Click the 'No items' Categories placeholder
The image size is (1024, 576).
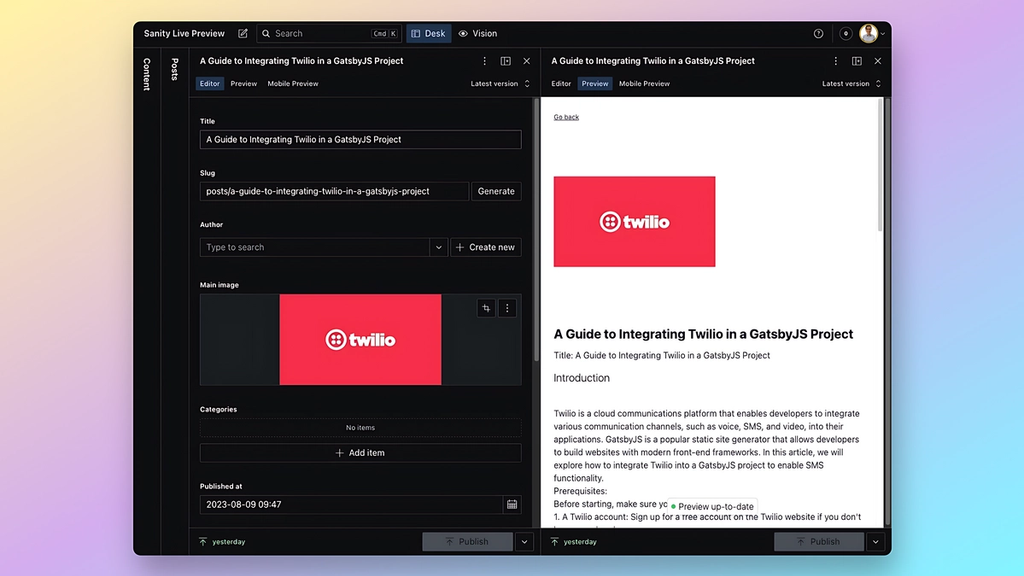tap(360, 428)
